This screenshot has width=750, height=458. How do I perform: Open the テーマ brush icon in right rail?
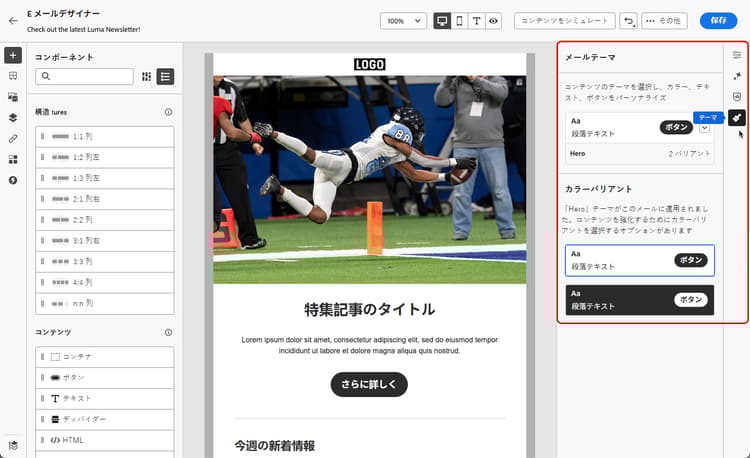[737, 118]
